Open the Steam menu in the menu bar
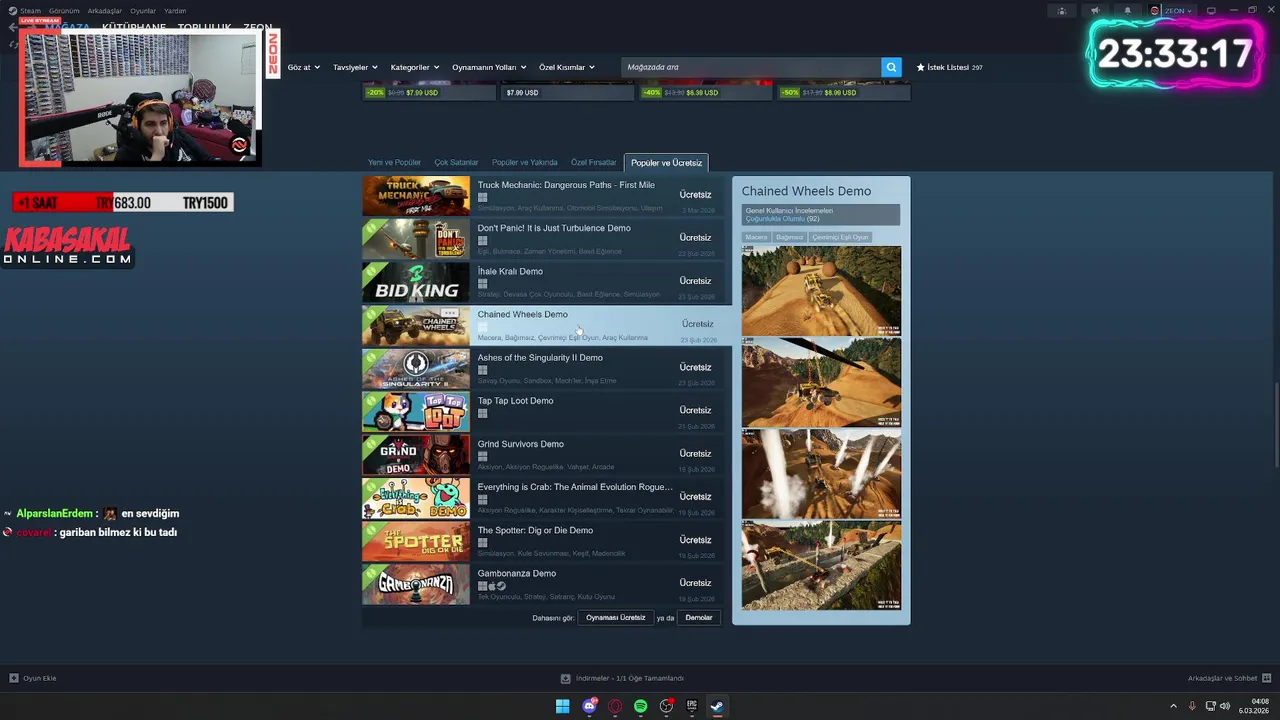This screenshot has width=1280, height=720. click(x=31, y=11)
